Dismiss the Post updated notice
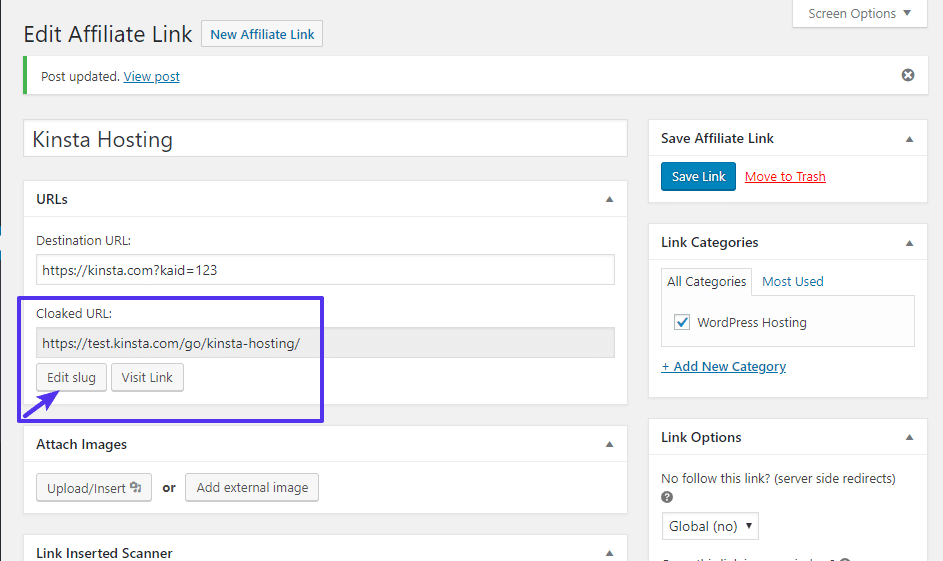The height and width of the screenshot is (561, 943). pos(907,75)
